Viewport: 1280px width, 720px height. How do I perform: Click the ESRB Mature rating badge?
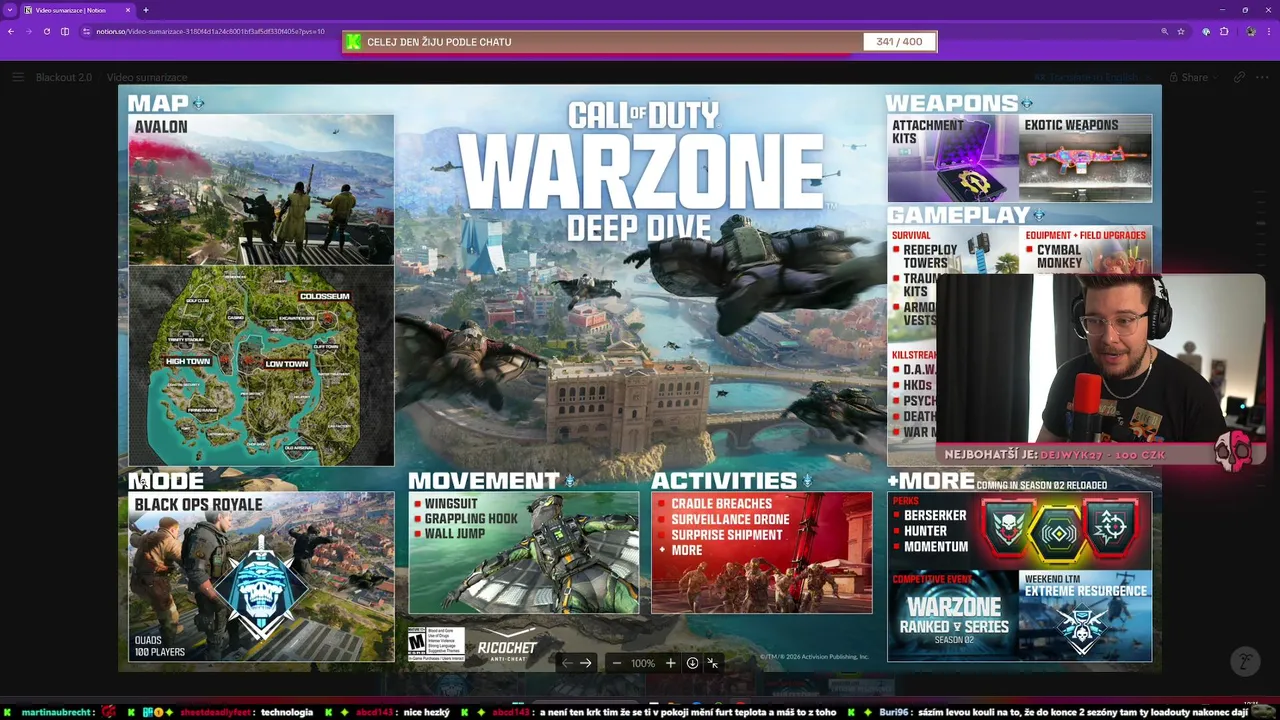pyautogui.click(x=436, y=644)
